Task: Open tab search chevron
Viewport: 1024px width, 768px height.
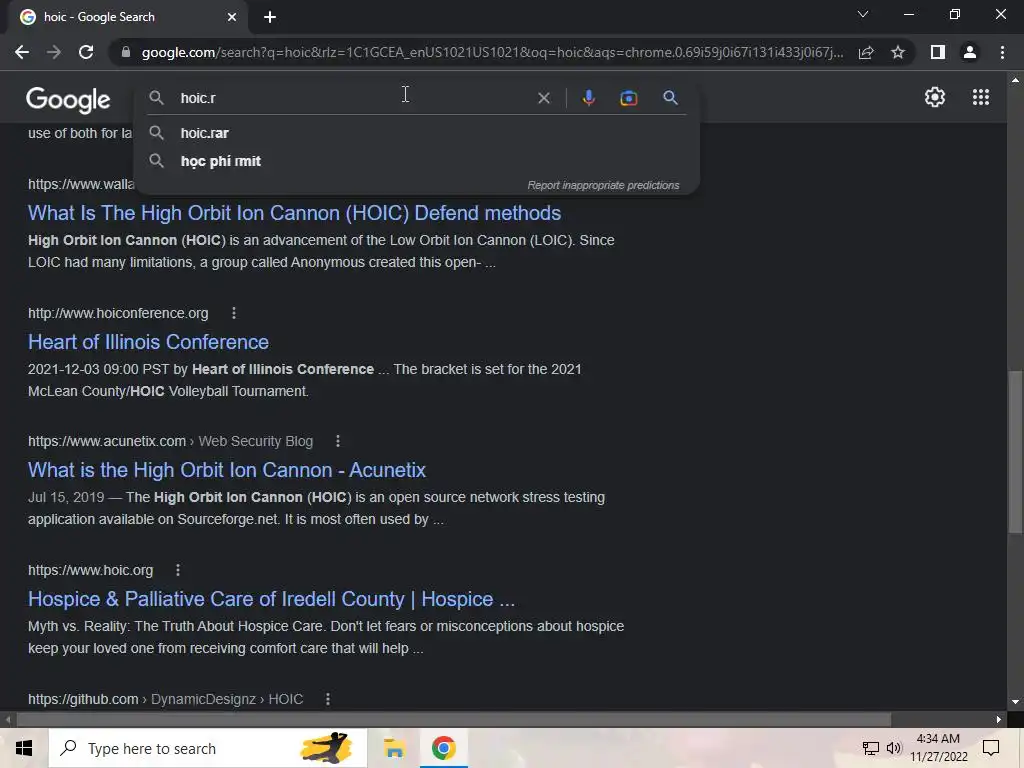Action: coord(863,14)
